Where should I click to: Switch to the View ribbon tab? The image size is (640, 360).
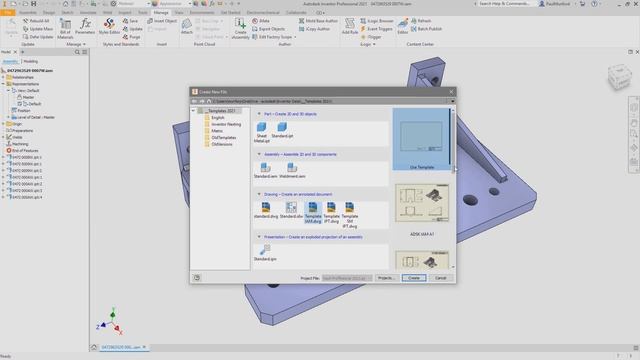[x=179, y=13]
